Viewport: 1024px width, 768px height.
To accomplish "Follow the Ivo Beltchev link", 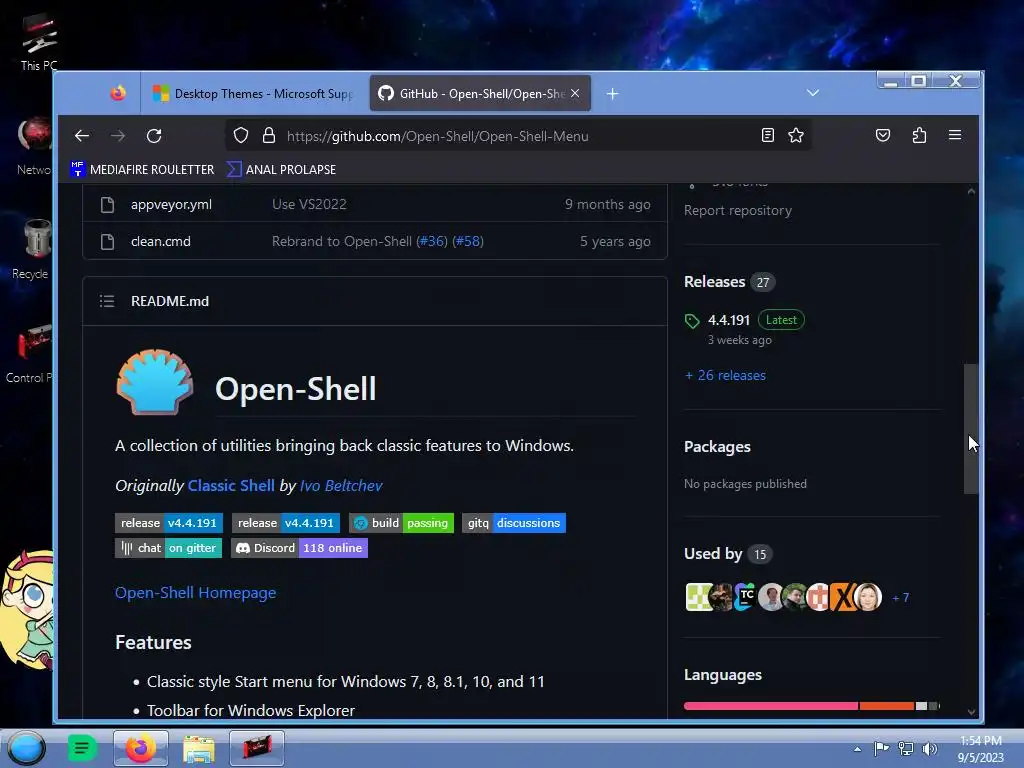I will pyautogui.click(x=341, y=485).
